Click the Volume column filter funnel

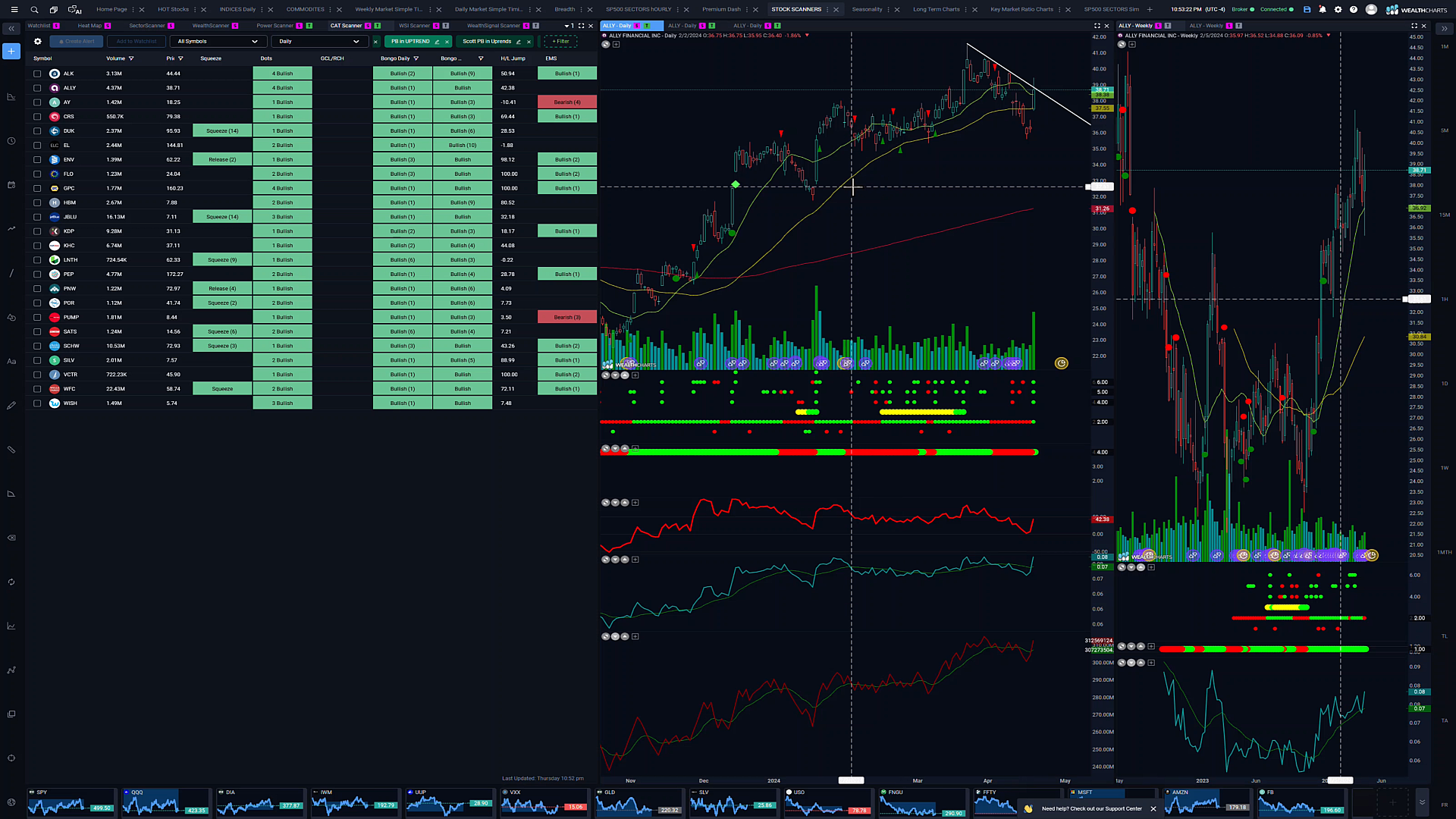click(131, 58)
